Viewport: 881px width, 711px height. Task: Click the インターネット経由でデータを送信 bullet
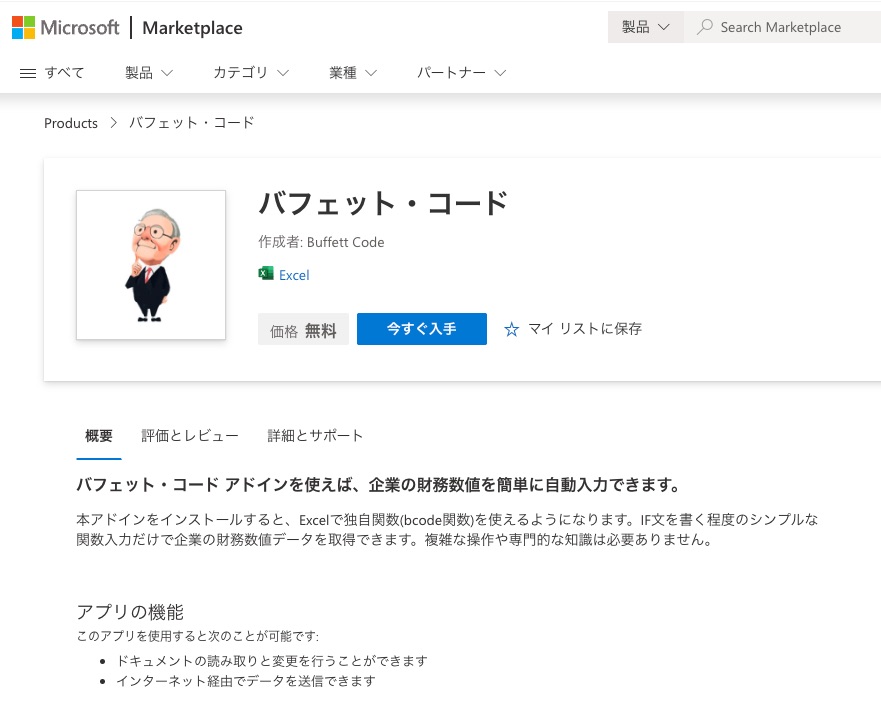click(x=246, y=681)
